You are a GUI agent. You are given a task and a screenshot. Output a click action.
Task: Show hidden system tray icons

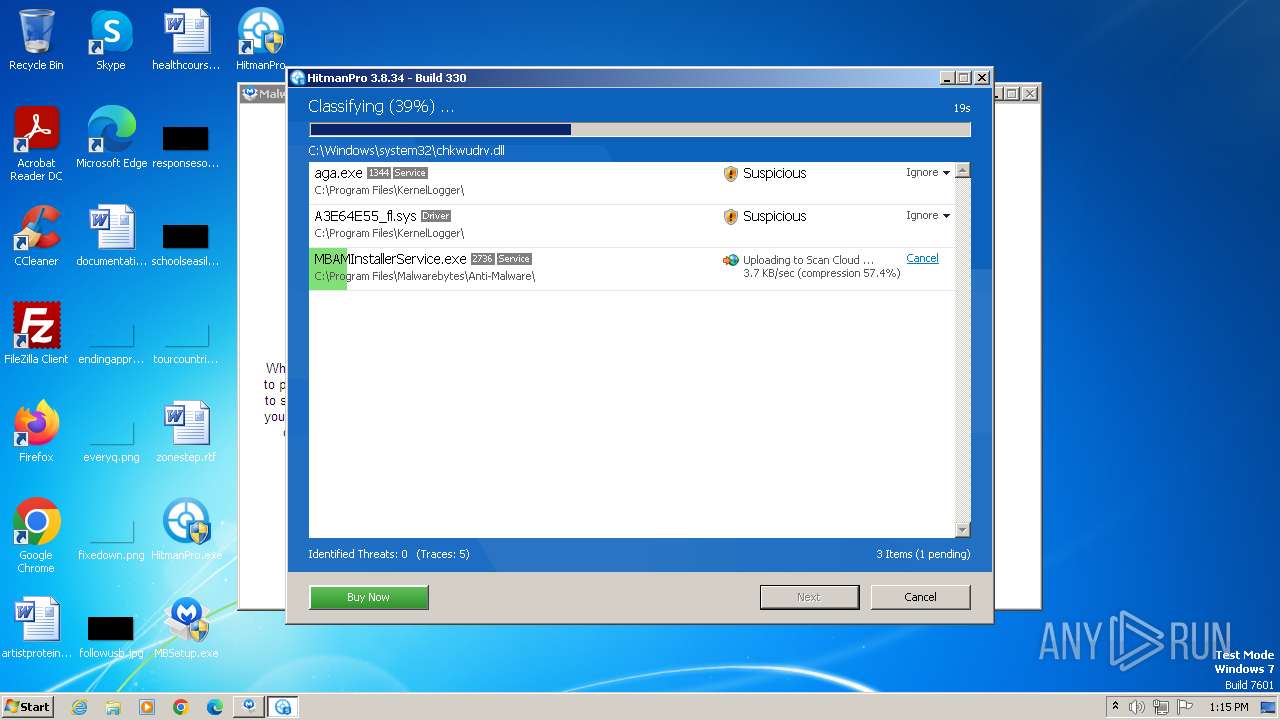pos(1116,707)
